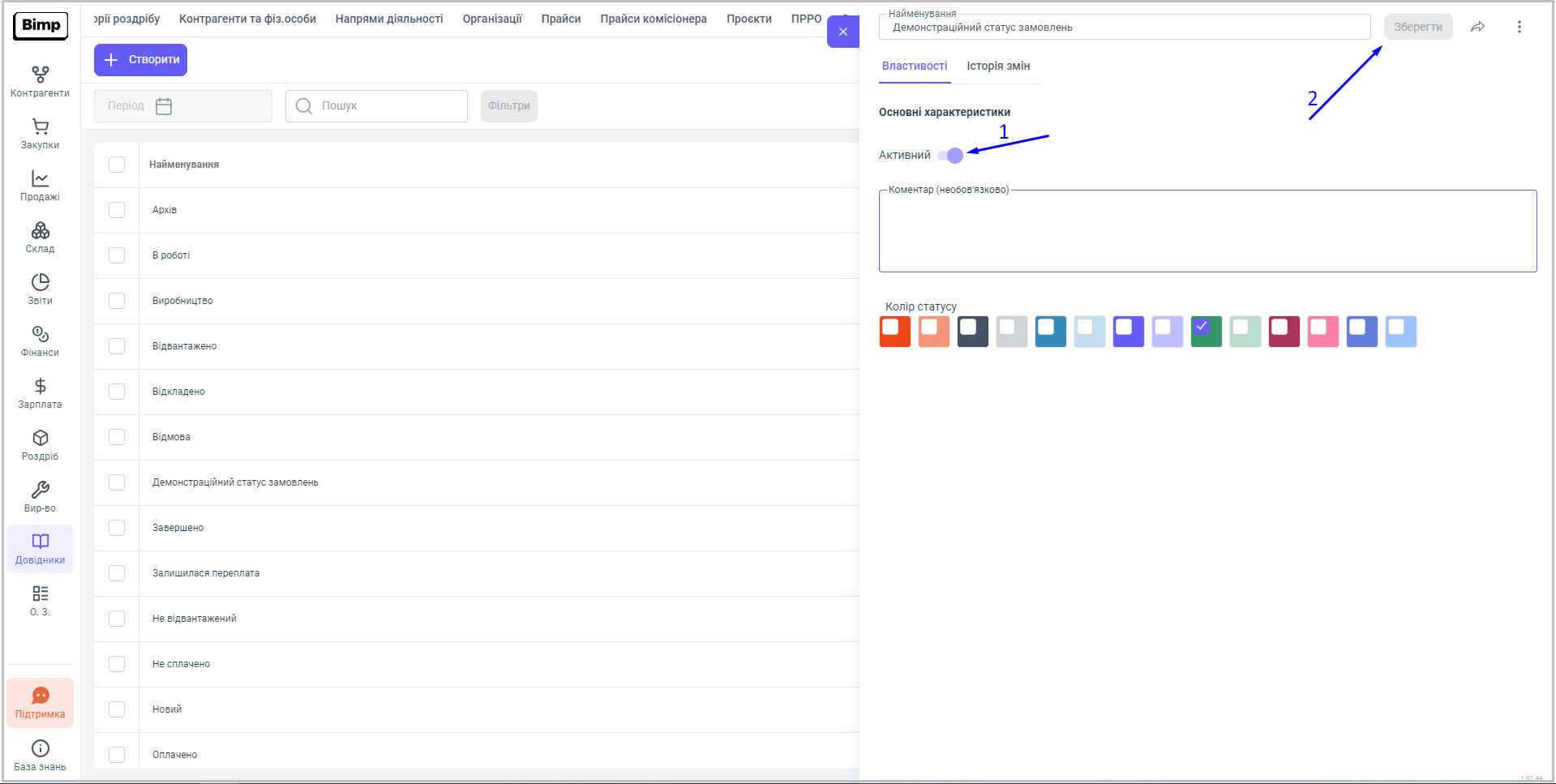
Task: Click the Створити button
Action: (140, 60)
